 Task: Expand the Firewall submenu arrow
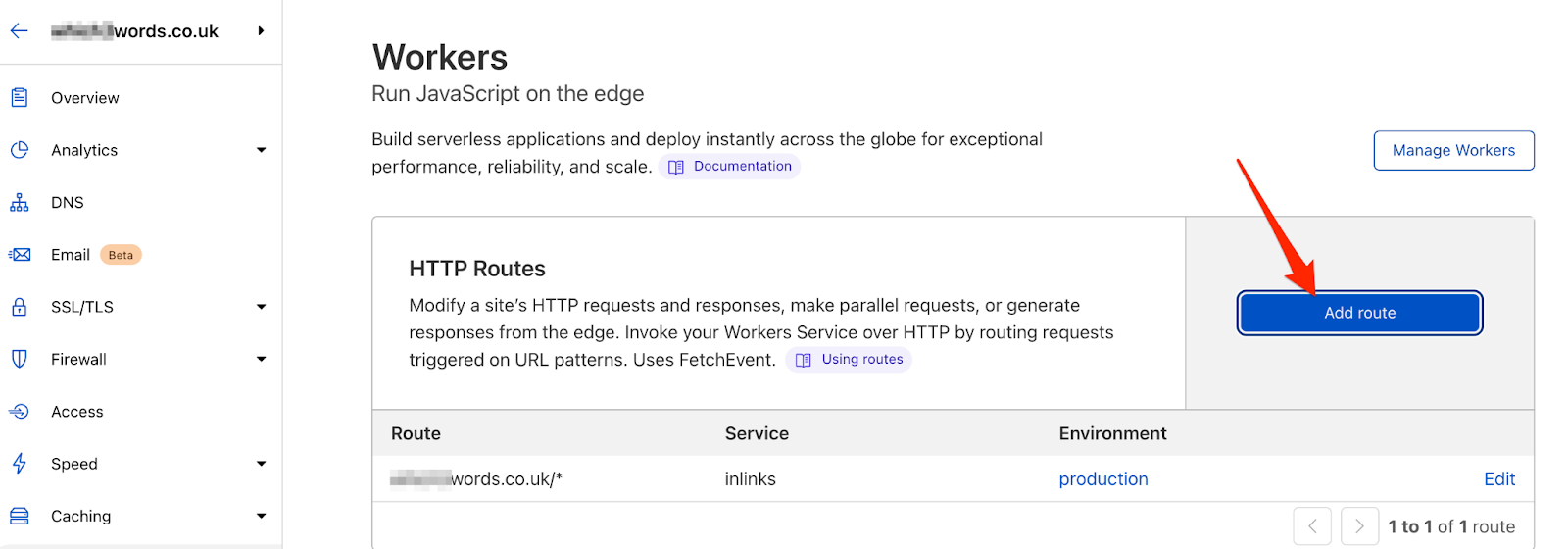click(261, 359)
